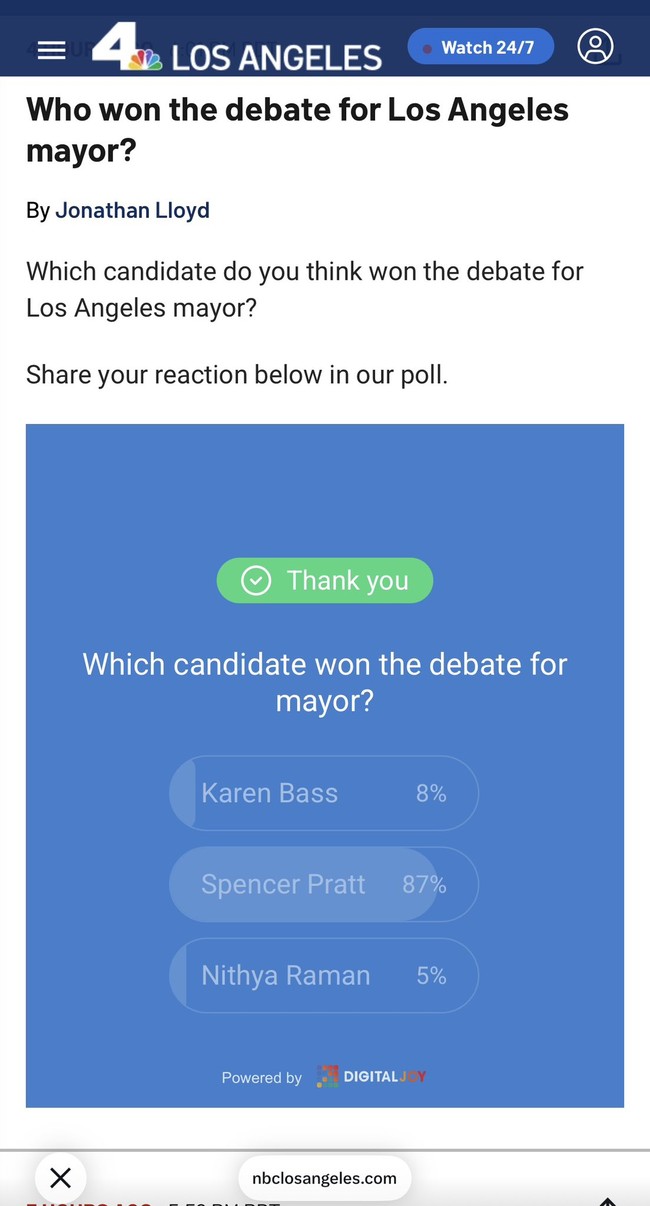650x1206 pixels.
Task: Tap the scroll-up arrow at bottom right
Action: coord(607,1199)
